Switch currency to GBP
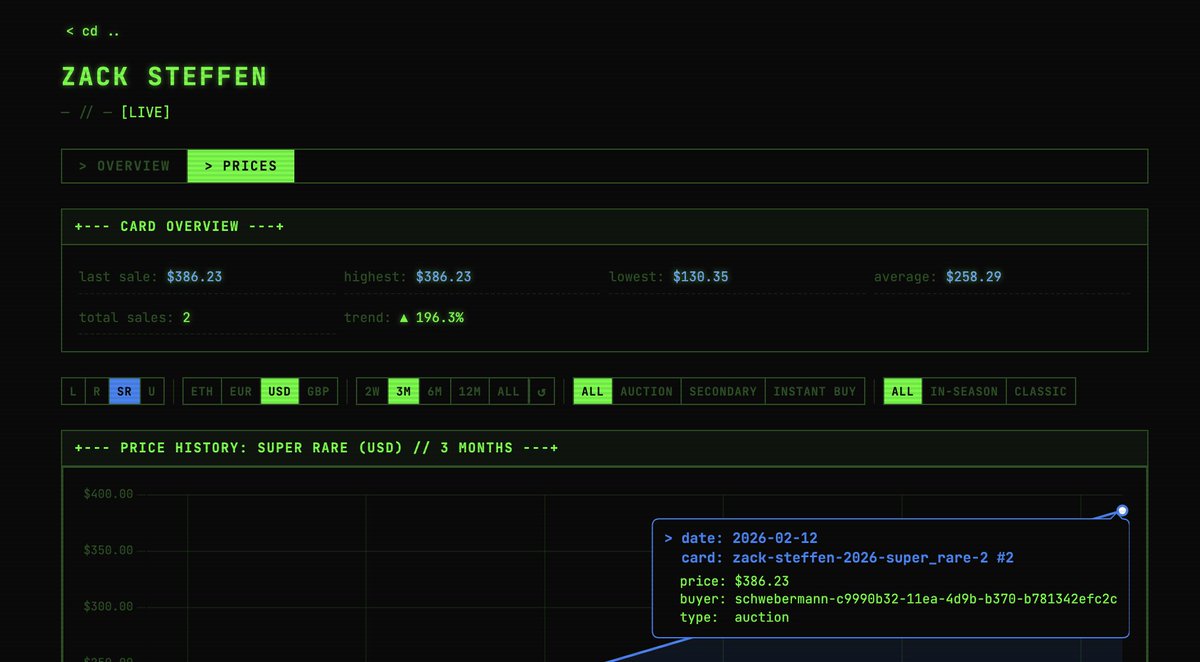This screenshot has width=1200, height=662. tap(318, 391)
